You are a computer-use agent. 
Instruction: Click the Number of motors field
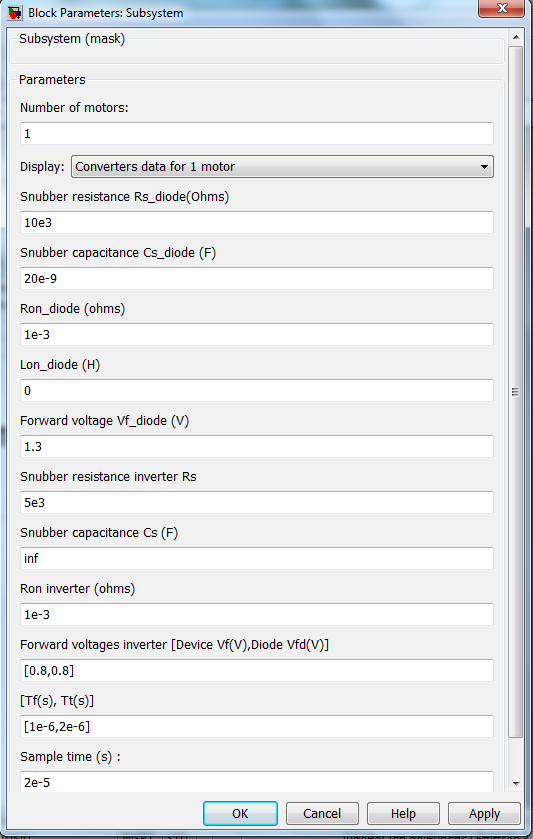257,133
